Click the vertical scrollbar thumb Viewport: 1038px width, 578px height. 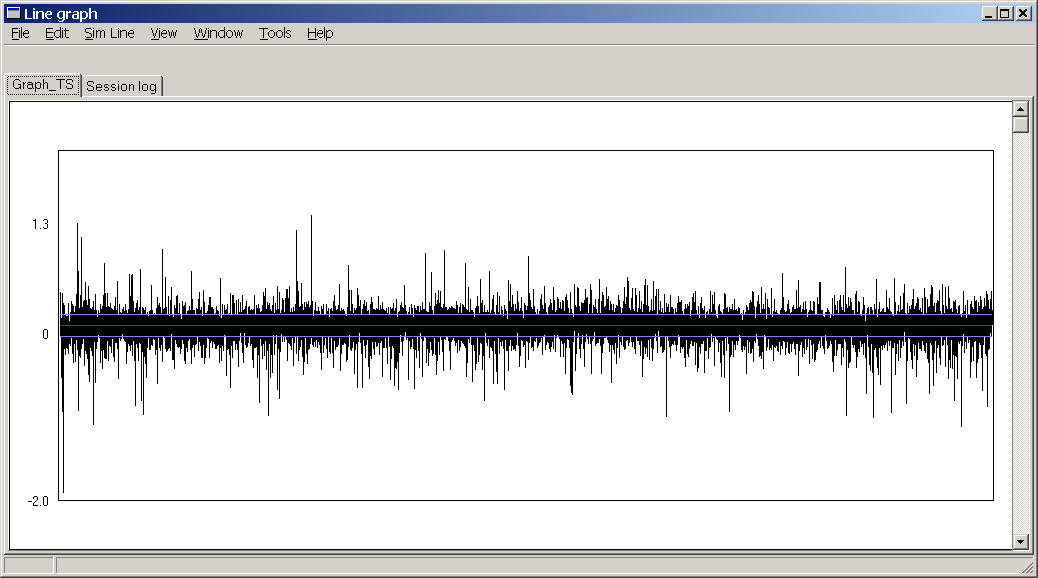1020,126
